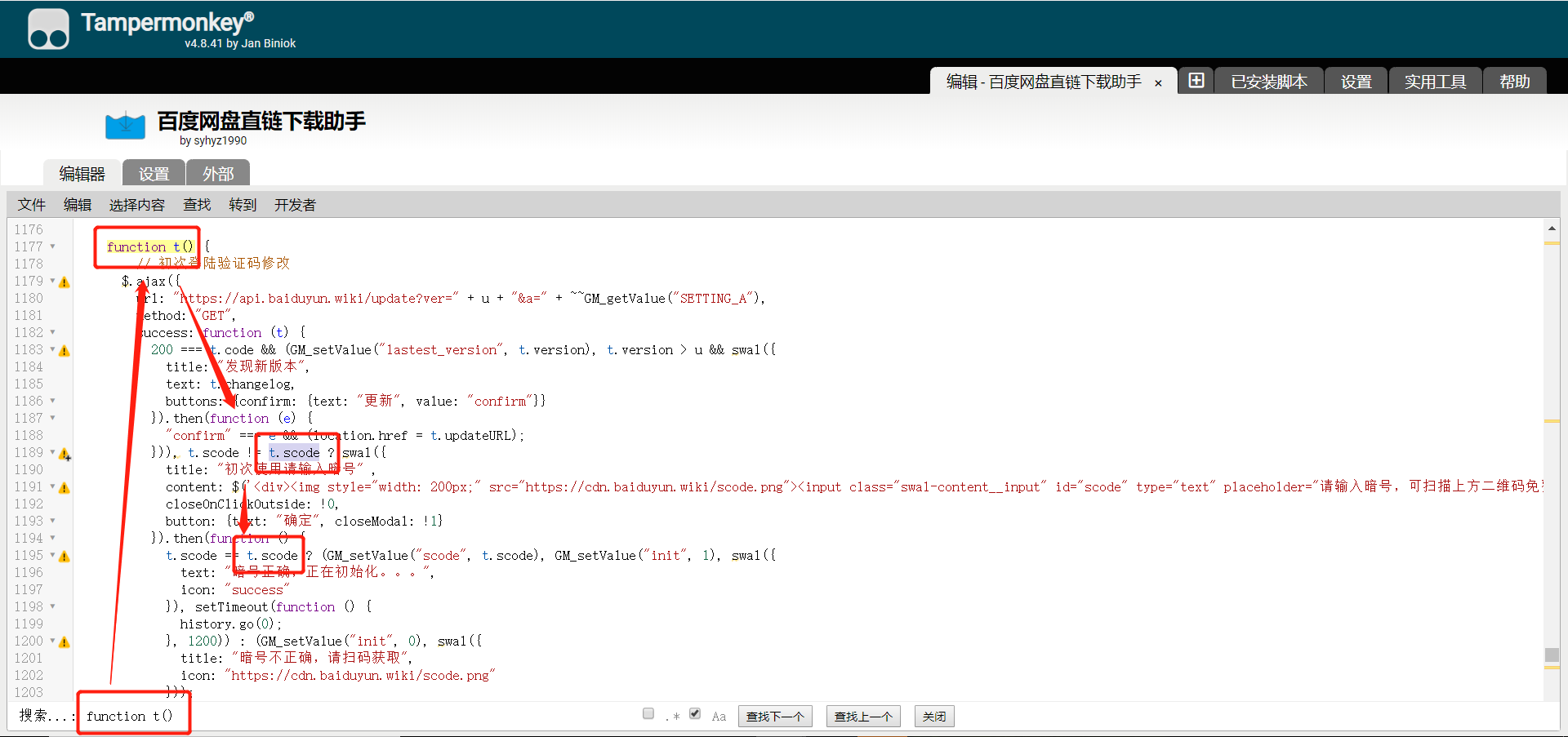Open the 开发者 menu
Screen dimensions: 1568x737
295,205
